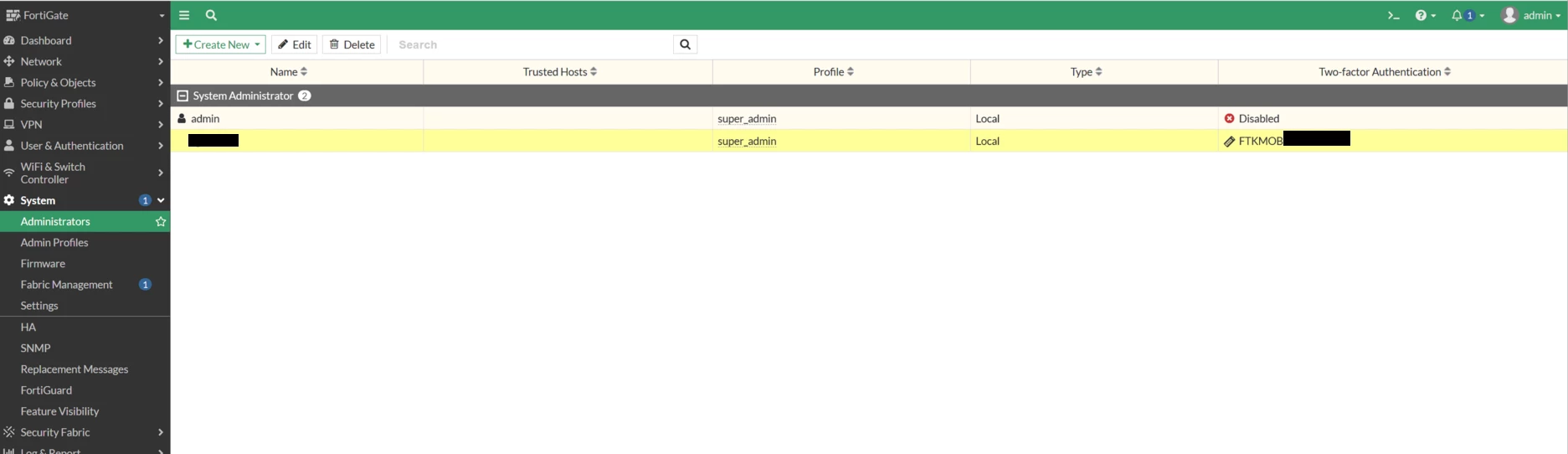Image resolution: width=1568 pixels, height=454 pixels.
Task: Expand User & Authentication chevron
Action: click(x=161, y=145)
